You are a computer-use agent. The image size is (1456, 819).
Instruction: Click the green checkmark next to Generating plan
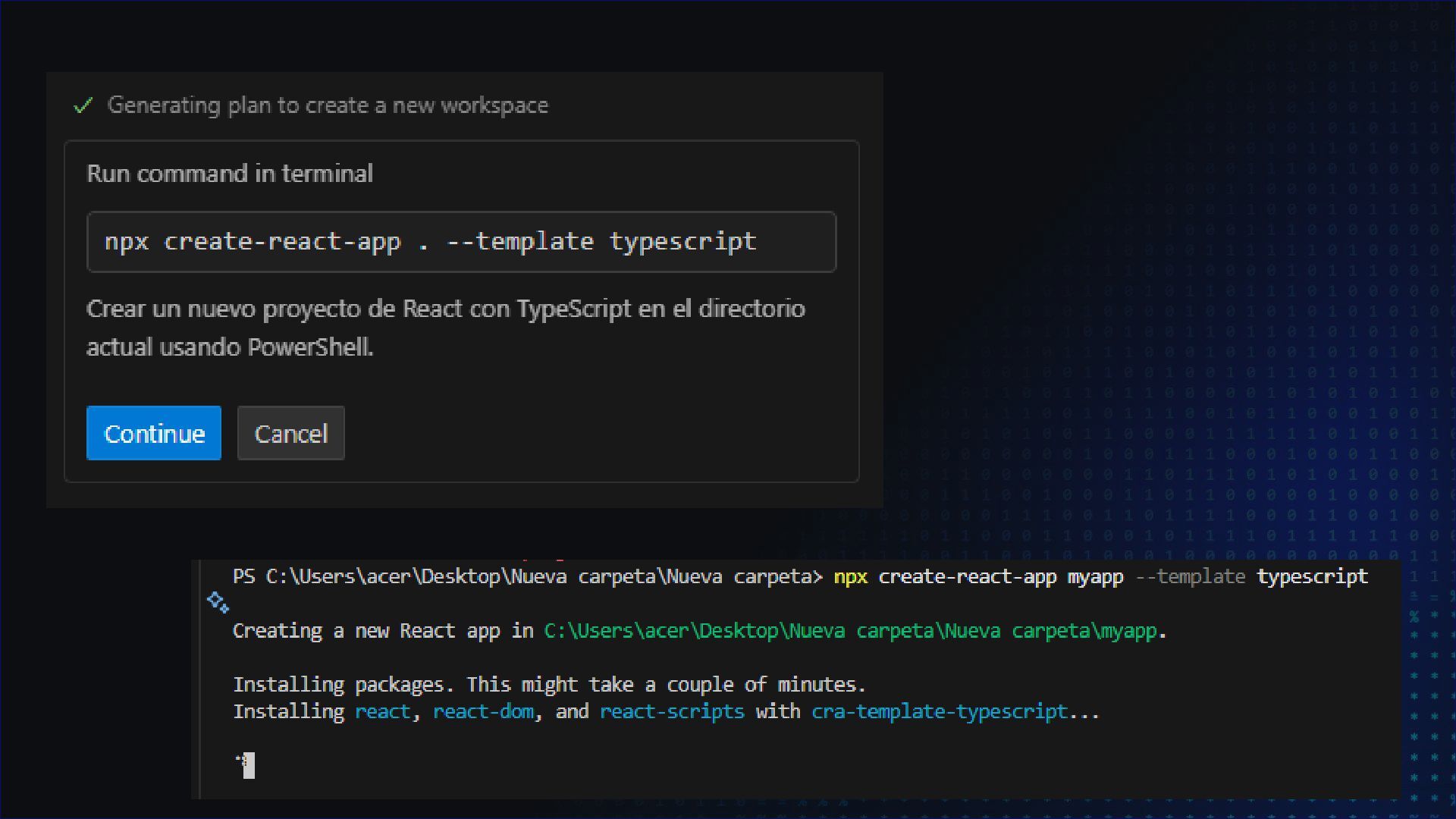coord(83,105)
